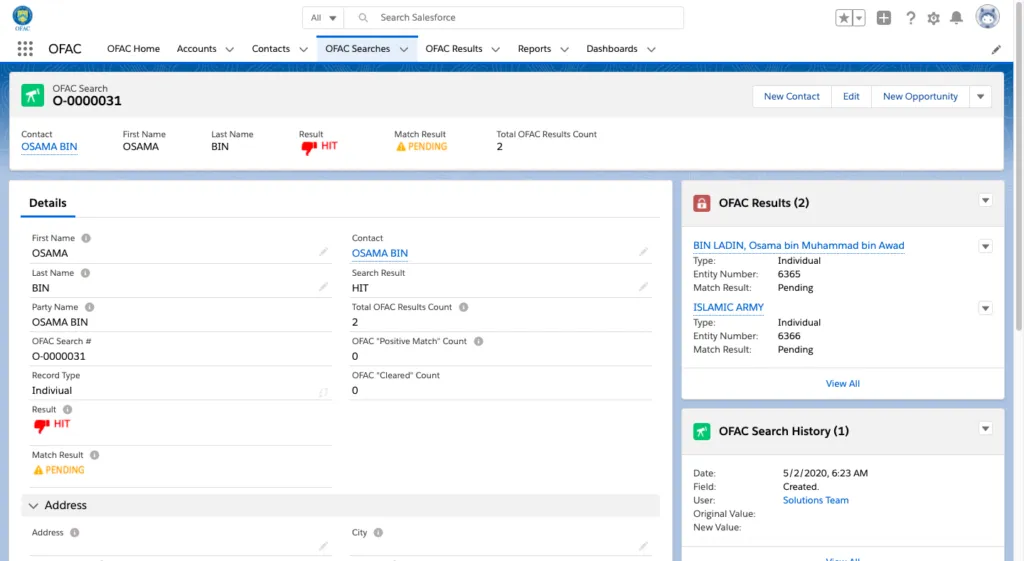
Task: Open the Solutions Team user link
Action: (x=816, y=500)
